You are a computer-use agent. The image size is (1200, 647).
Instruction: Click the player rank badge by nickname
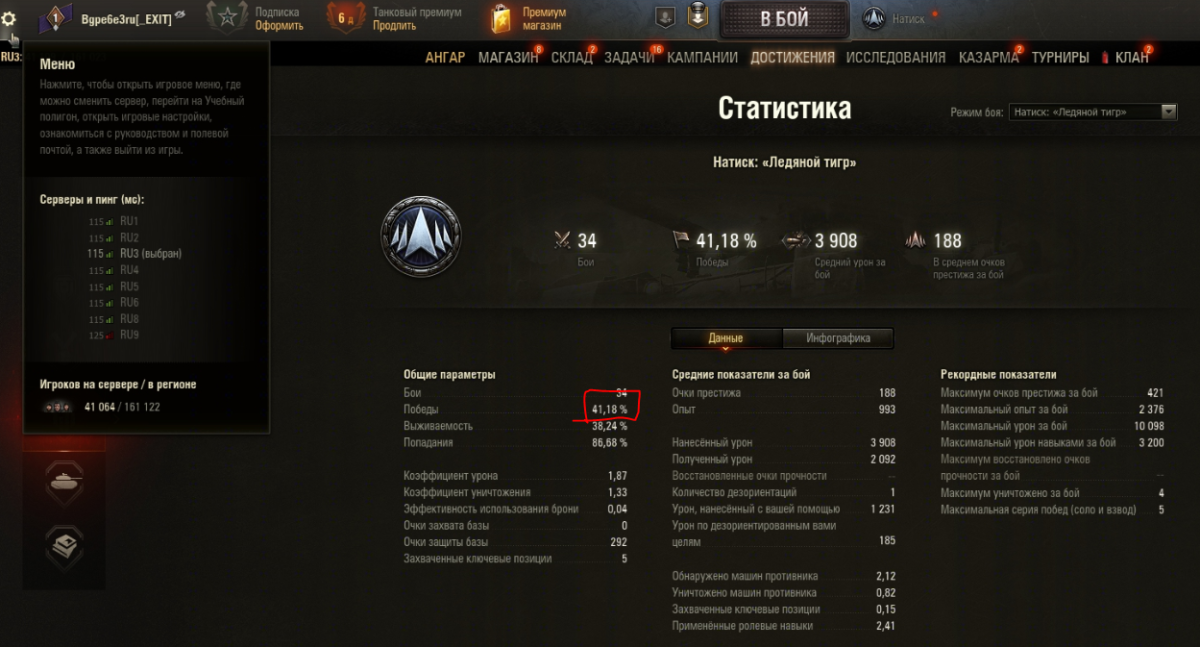tap(57, 18)
